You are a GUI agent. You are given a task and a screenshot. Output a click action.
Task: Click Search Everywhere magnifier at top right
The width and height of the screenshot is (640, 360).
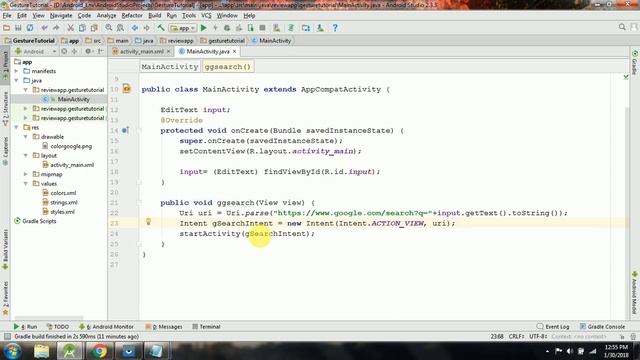(622, 27)
